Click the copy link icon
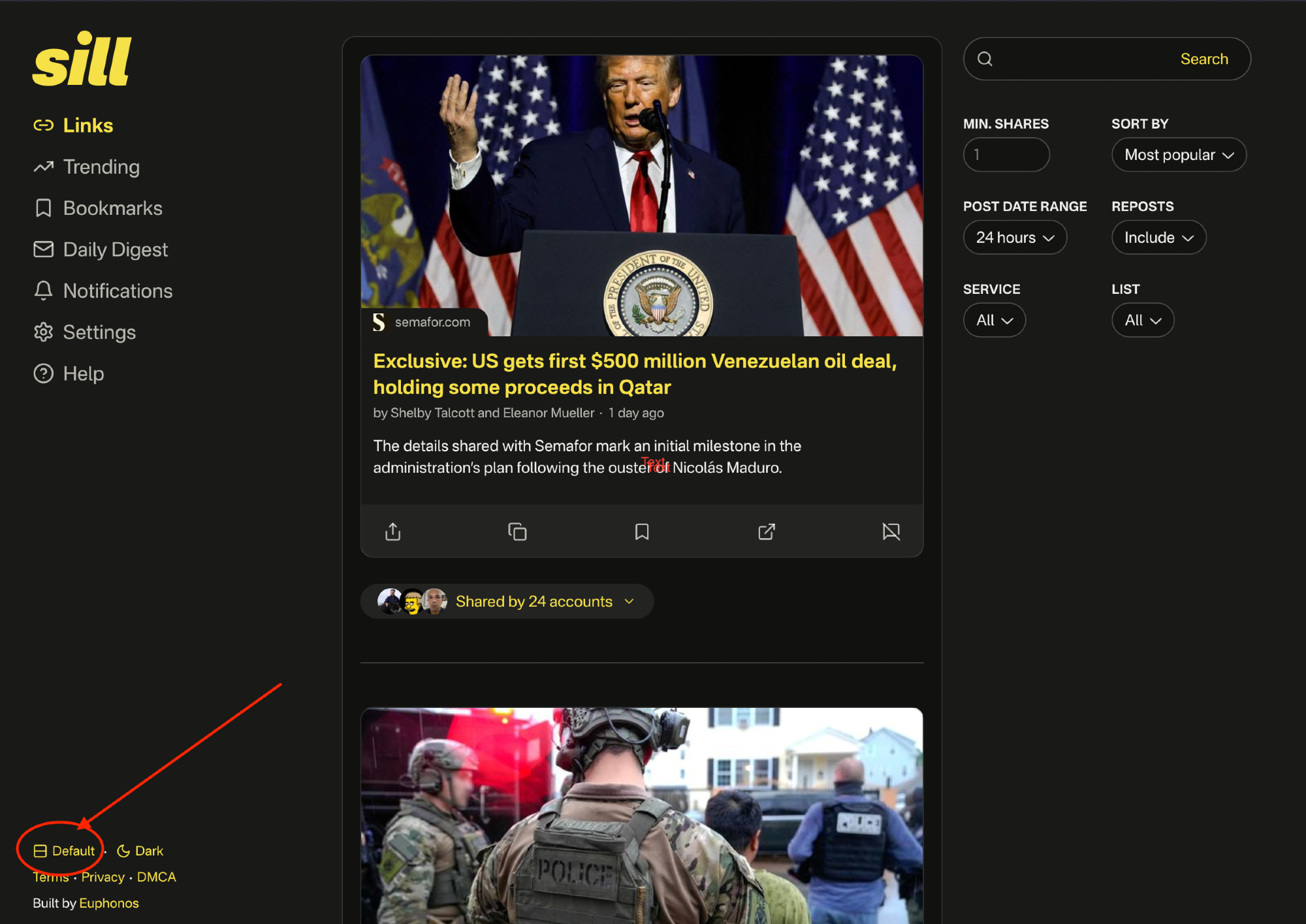 (517, 532)
